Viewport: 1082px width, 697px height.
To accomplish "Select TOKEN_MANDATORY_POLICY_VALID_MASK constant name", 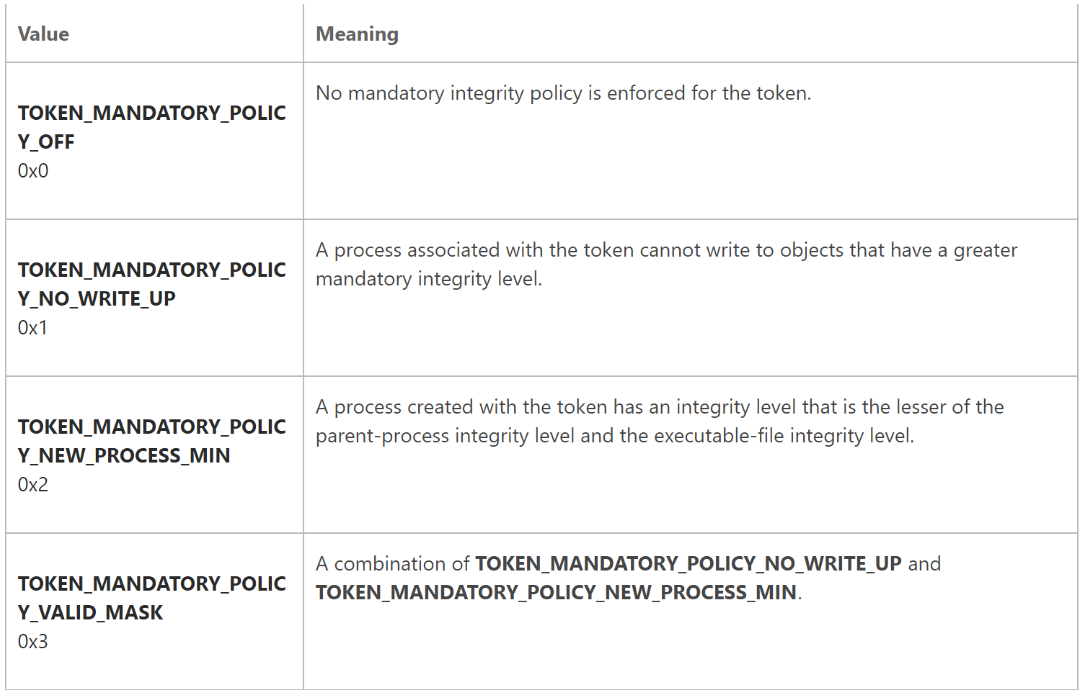I will (152, 598).
